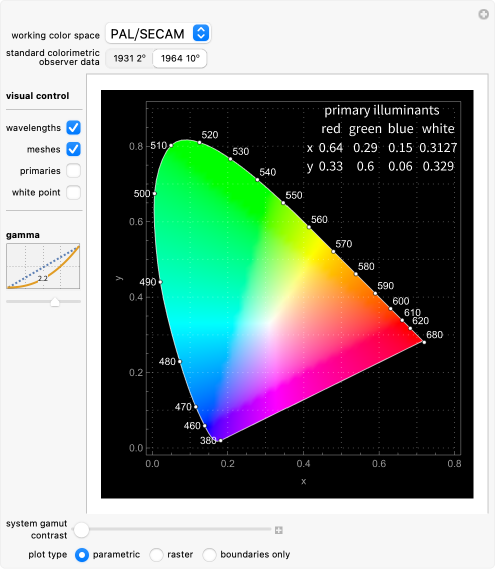Click the white y value 0.329
This screenshot has height=570, width=495.
tap(438, 166)
